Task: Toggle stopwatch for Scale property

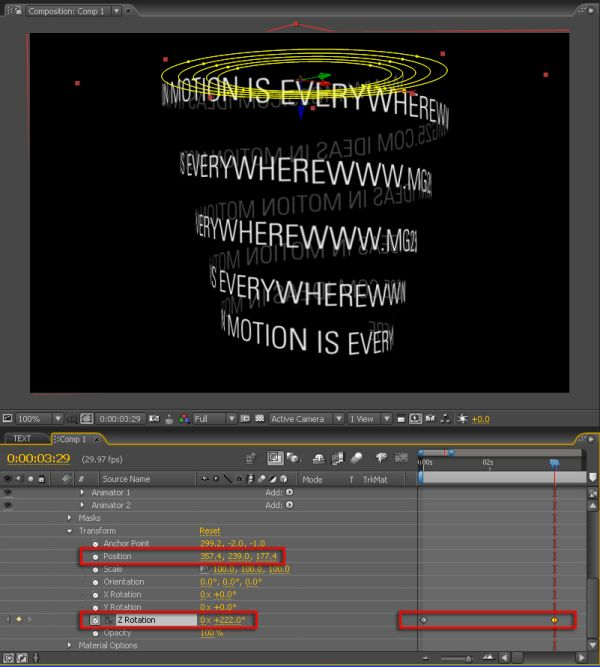Action: [x=95, y=569]
